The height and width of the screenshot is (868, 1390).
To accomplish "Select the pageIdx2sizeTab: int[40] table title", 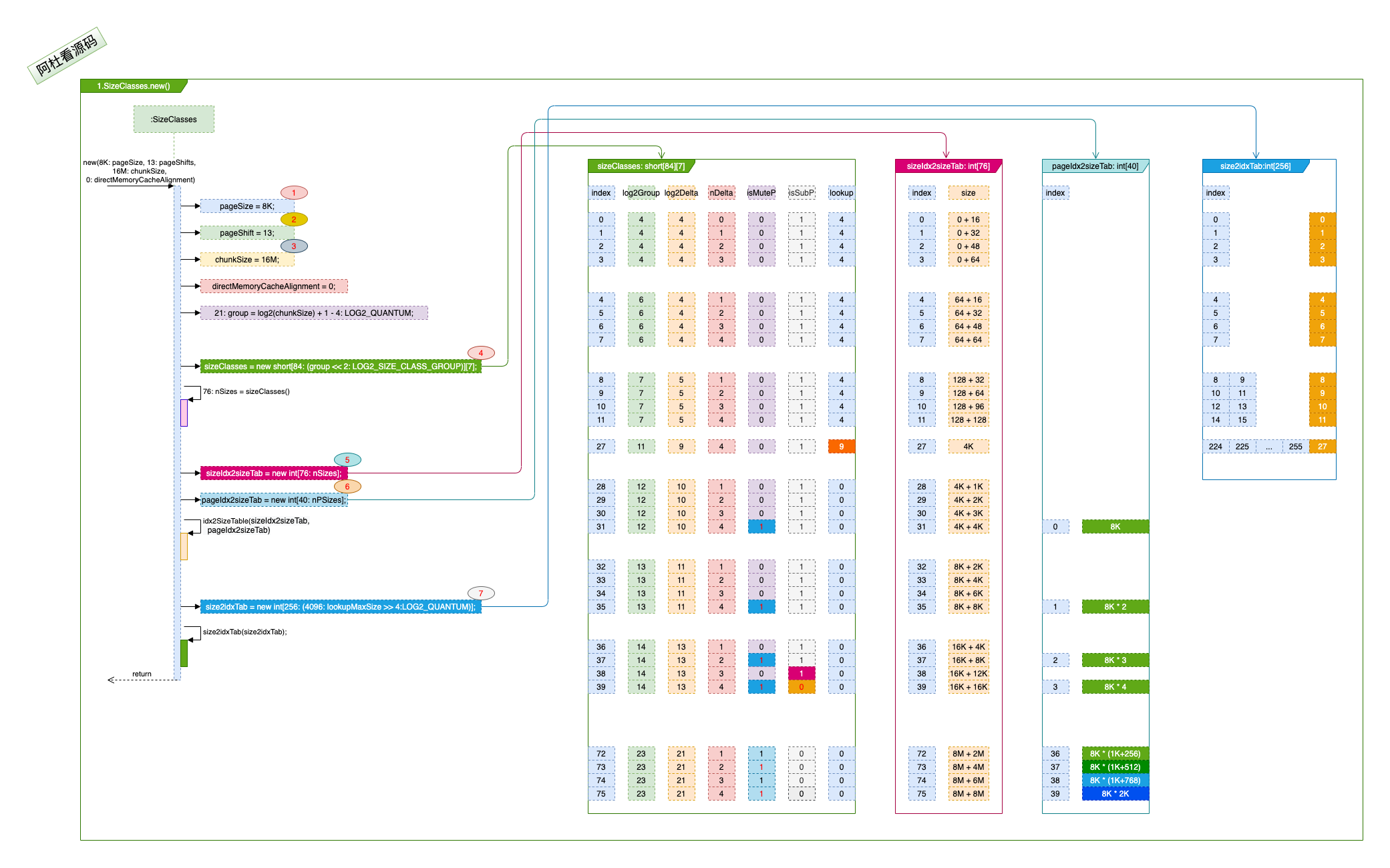I will click(1095, 166).
